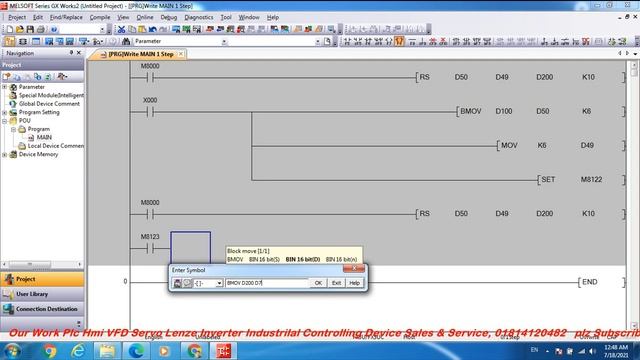Switch to GX Works2 red taskbar icon
Image resolution: width=640 pixels, height=360 pixels.
(223, 351)
